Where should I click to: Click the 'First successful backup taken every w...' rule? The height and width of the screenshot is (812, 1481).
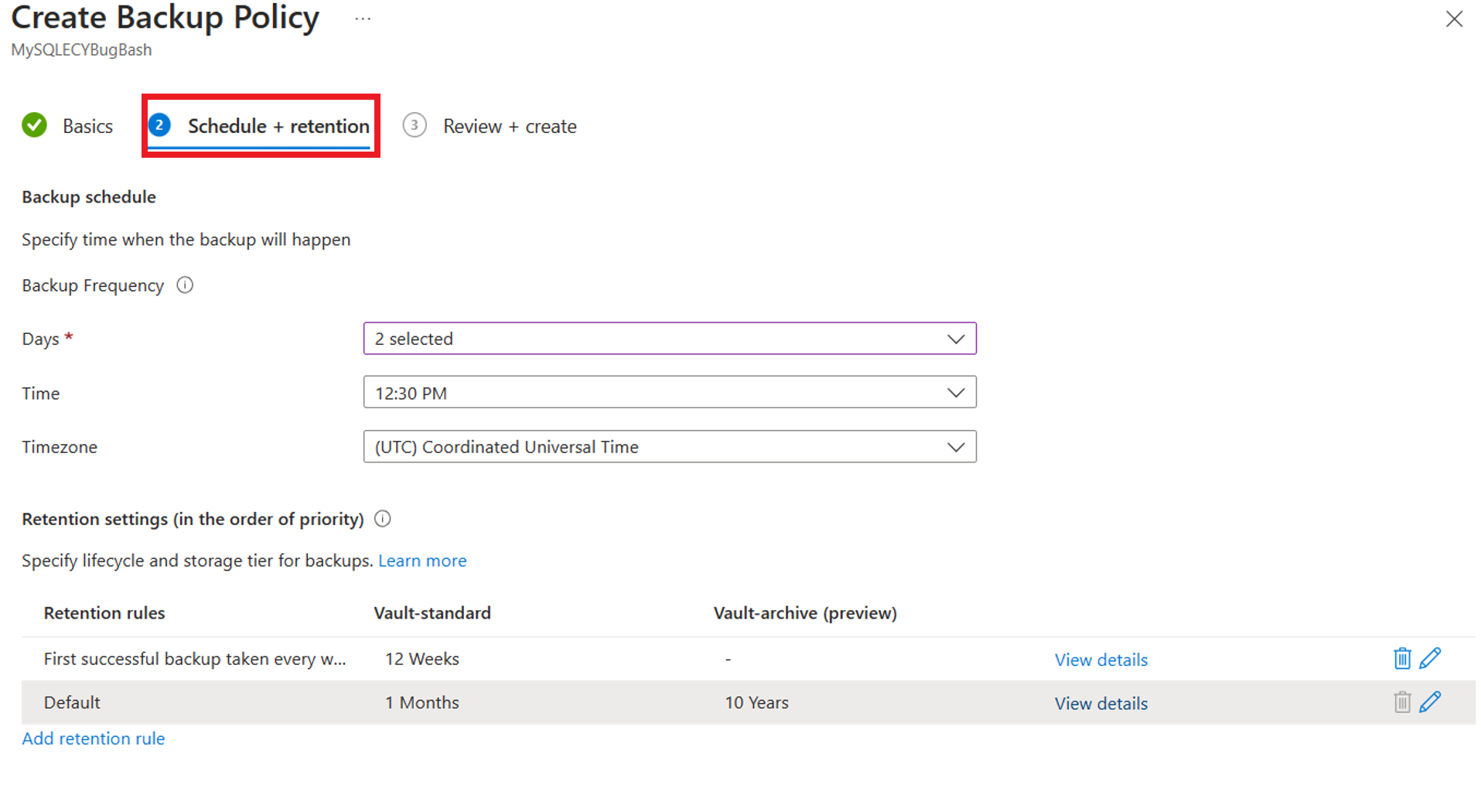tap(195, 659)
